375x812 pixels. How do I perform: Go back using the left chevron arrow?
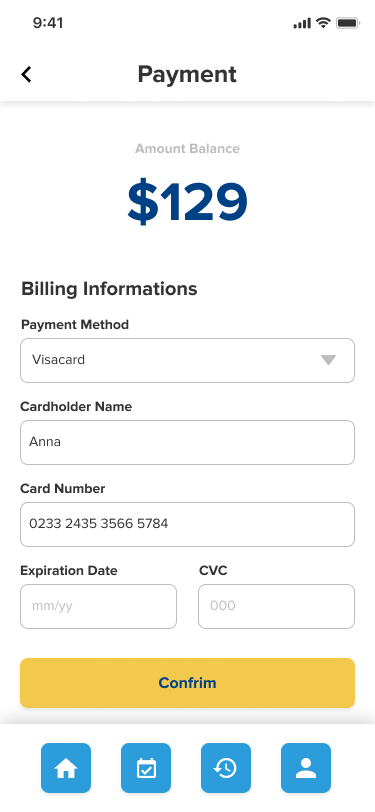point(26,75)
